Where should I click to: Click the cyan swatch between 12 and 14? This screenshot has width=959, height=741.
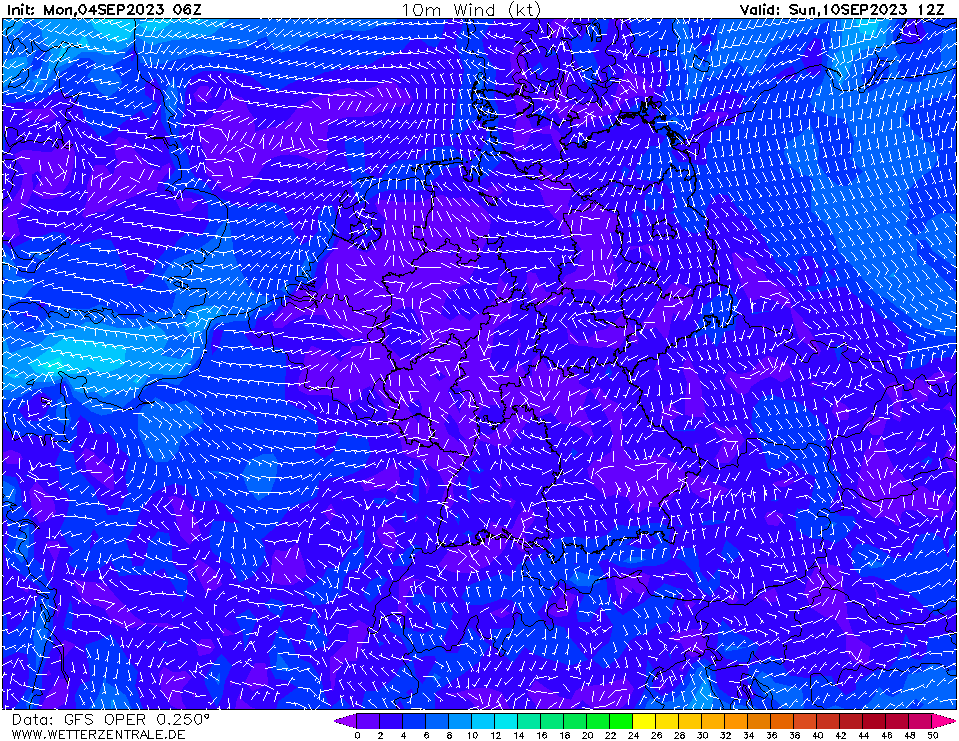click(x=506, y=721)
